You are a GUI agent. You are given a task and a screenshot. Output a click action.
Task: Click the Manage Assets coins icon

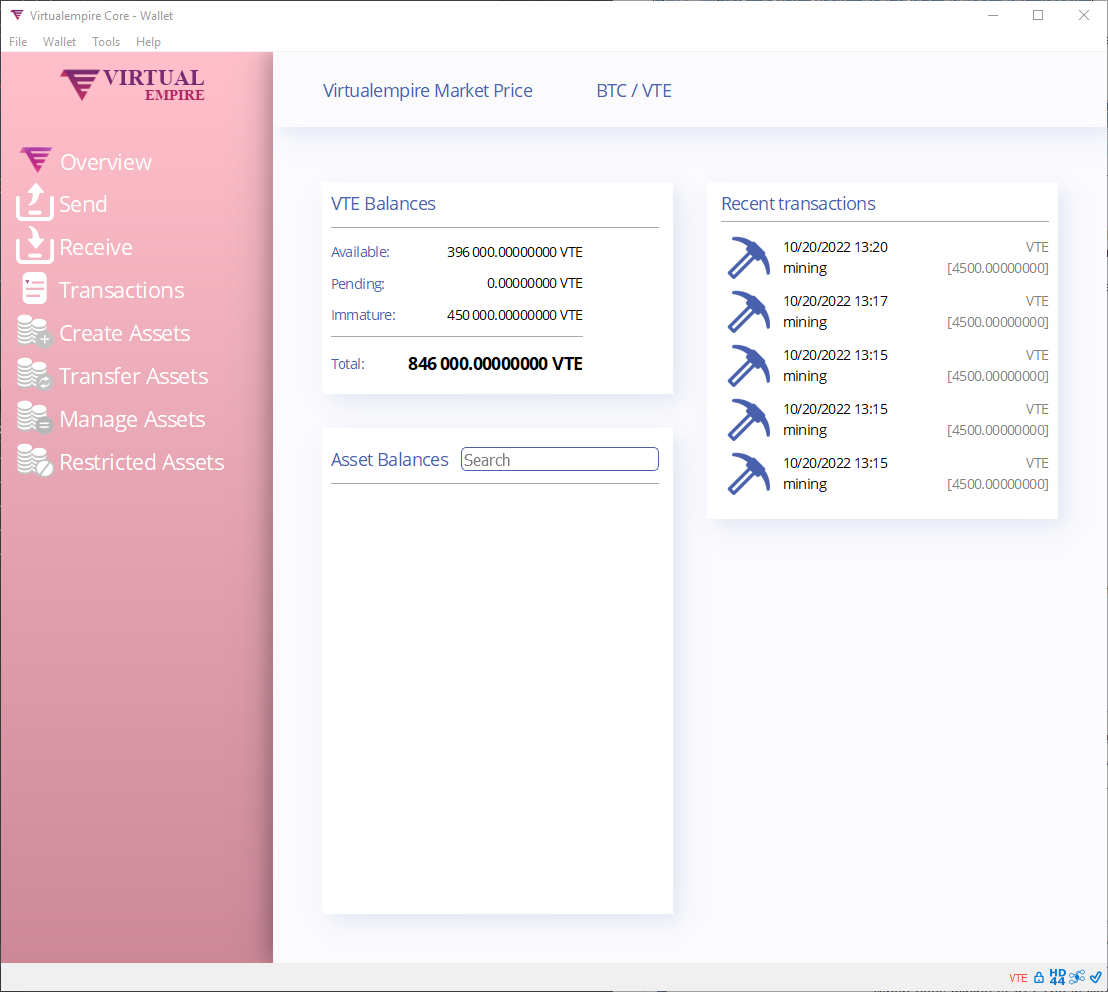click(x=34, y=417)
